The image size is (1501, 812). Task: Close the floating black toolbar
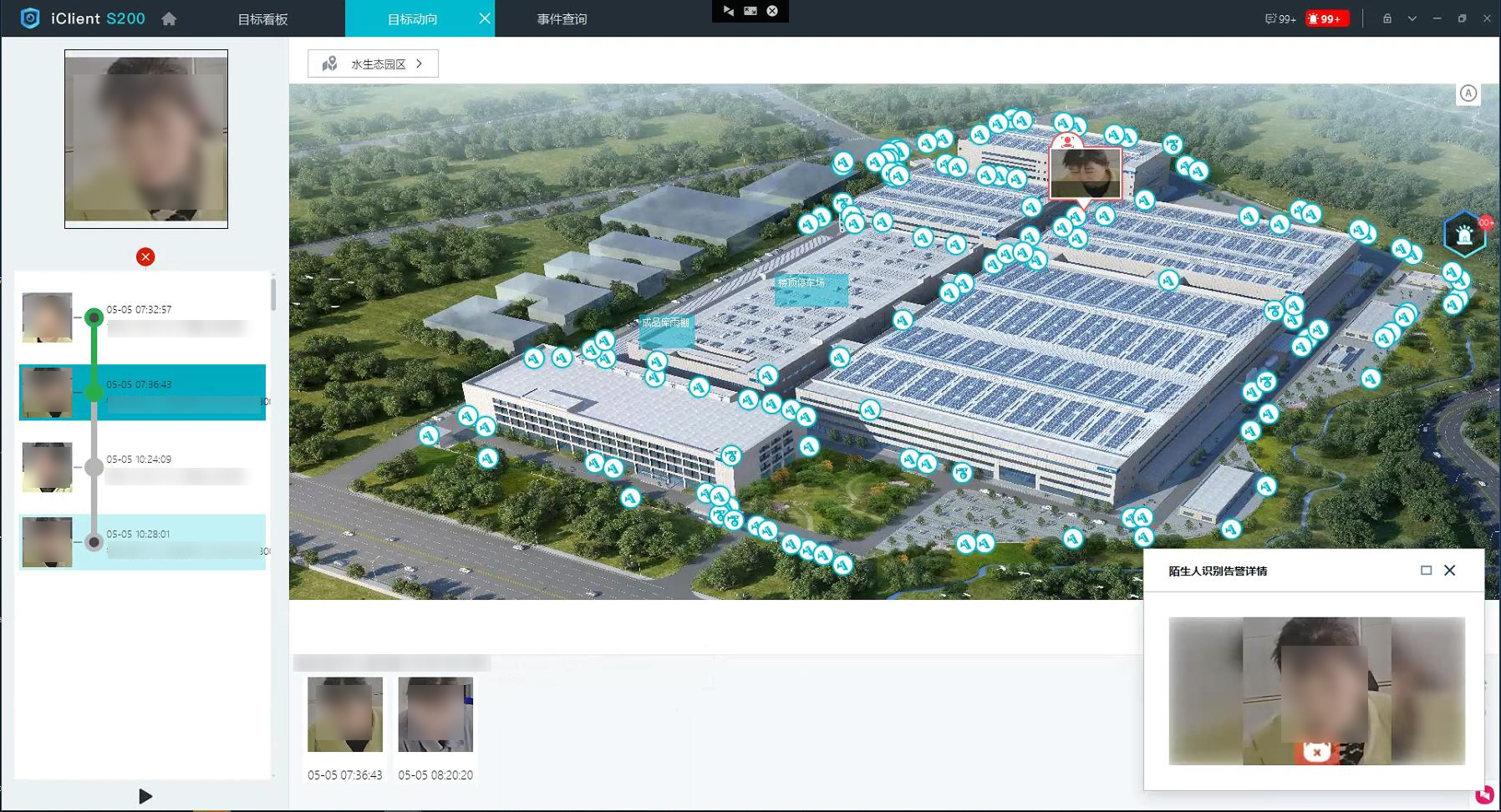point(772,11)
